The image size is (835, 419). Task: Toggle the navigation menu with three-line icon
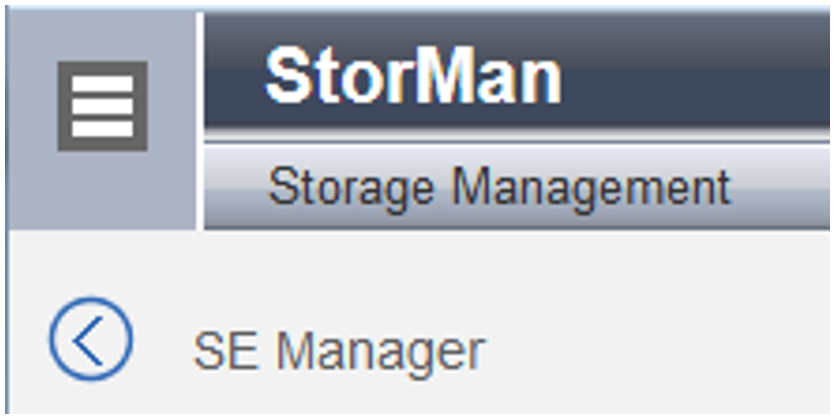[102, 106]
